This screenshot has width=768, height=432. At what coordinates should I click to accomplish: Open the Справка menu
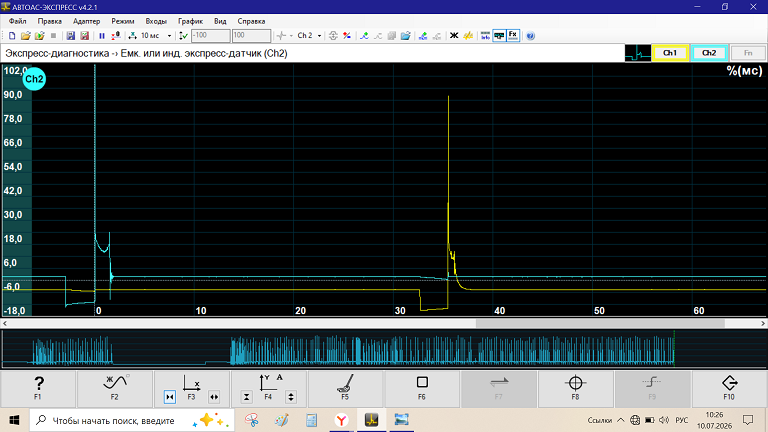[251, 21]
